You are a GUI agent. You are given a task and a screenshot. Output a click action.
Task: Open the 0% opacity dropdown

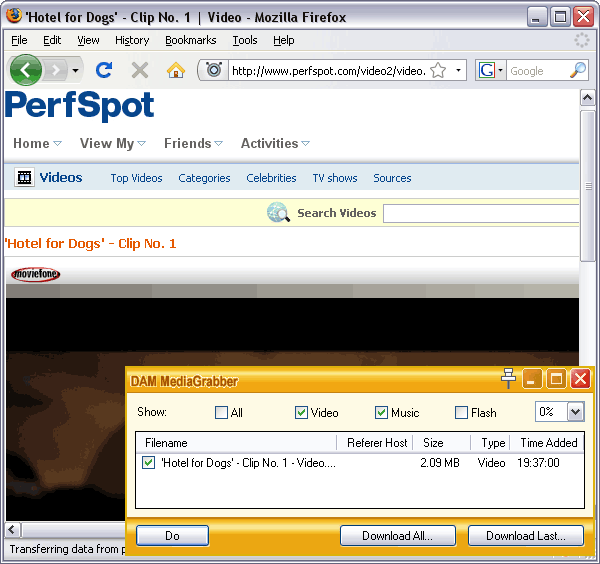[576, 412]
